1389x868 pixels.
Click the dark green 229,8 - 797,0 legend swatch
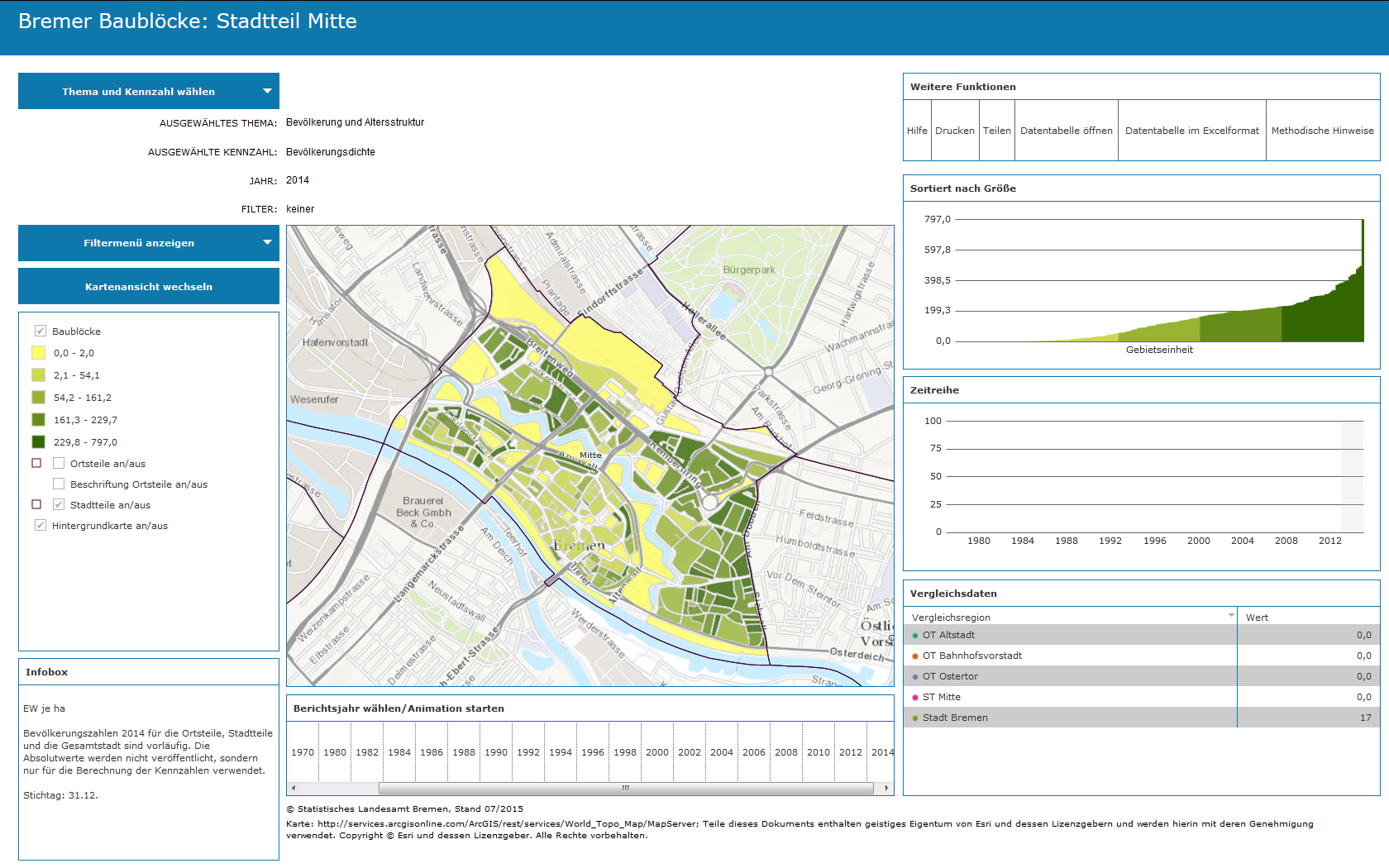pos(39,441)
